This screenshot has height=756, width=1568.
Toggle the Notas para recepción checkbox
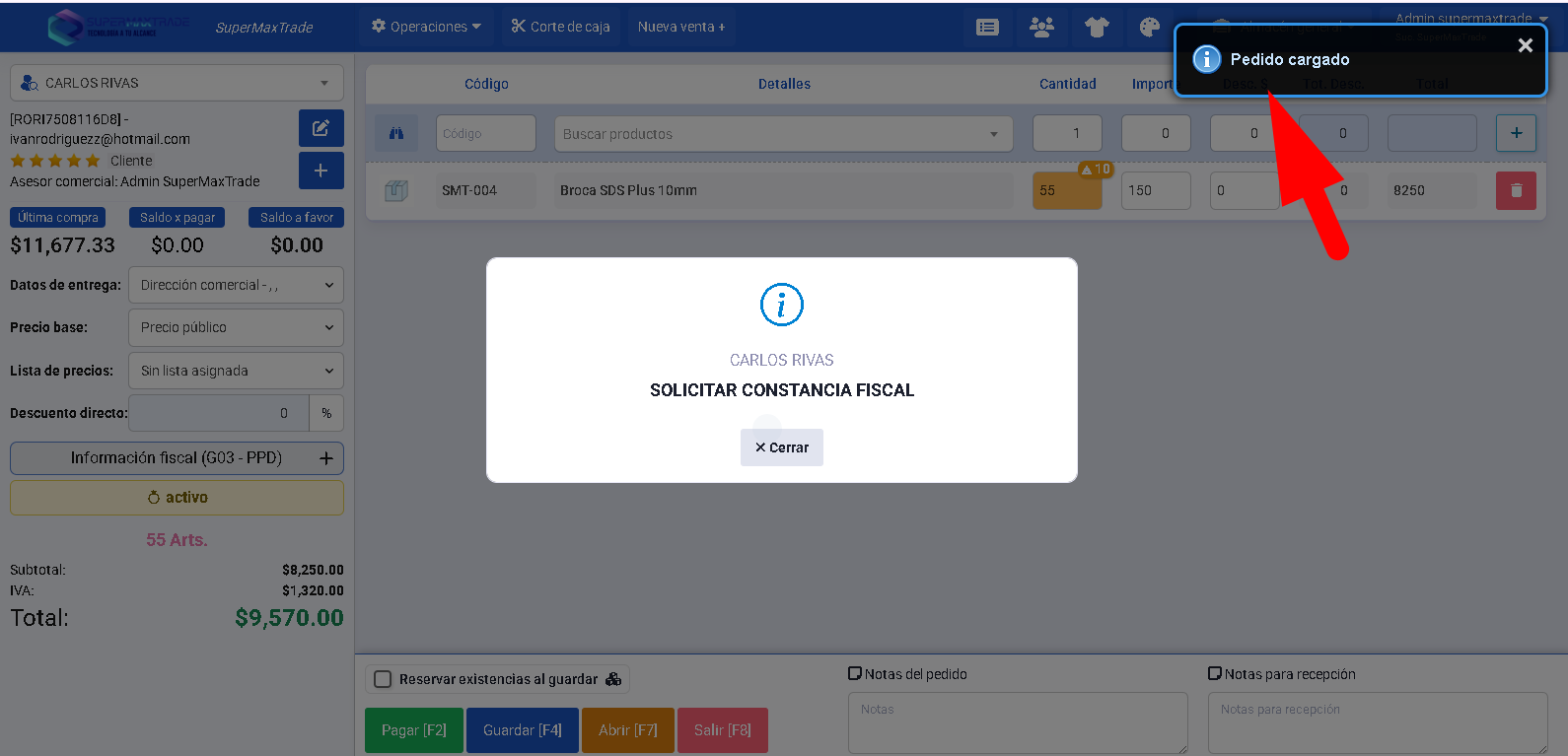point(1215,673)
